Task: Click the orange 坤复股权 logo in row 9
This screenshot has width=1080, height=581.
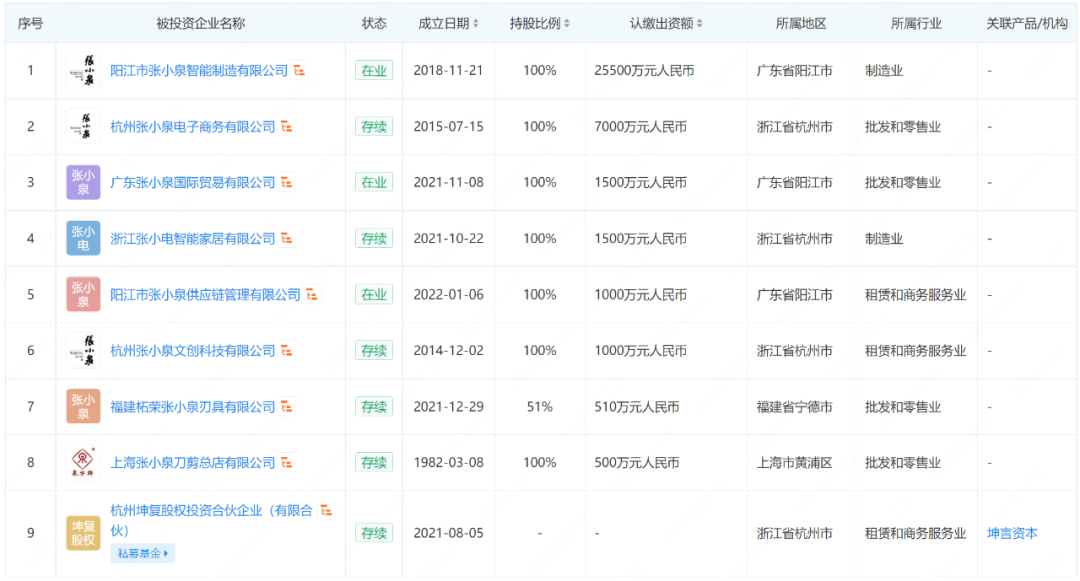Action: click(83, 533)
